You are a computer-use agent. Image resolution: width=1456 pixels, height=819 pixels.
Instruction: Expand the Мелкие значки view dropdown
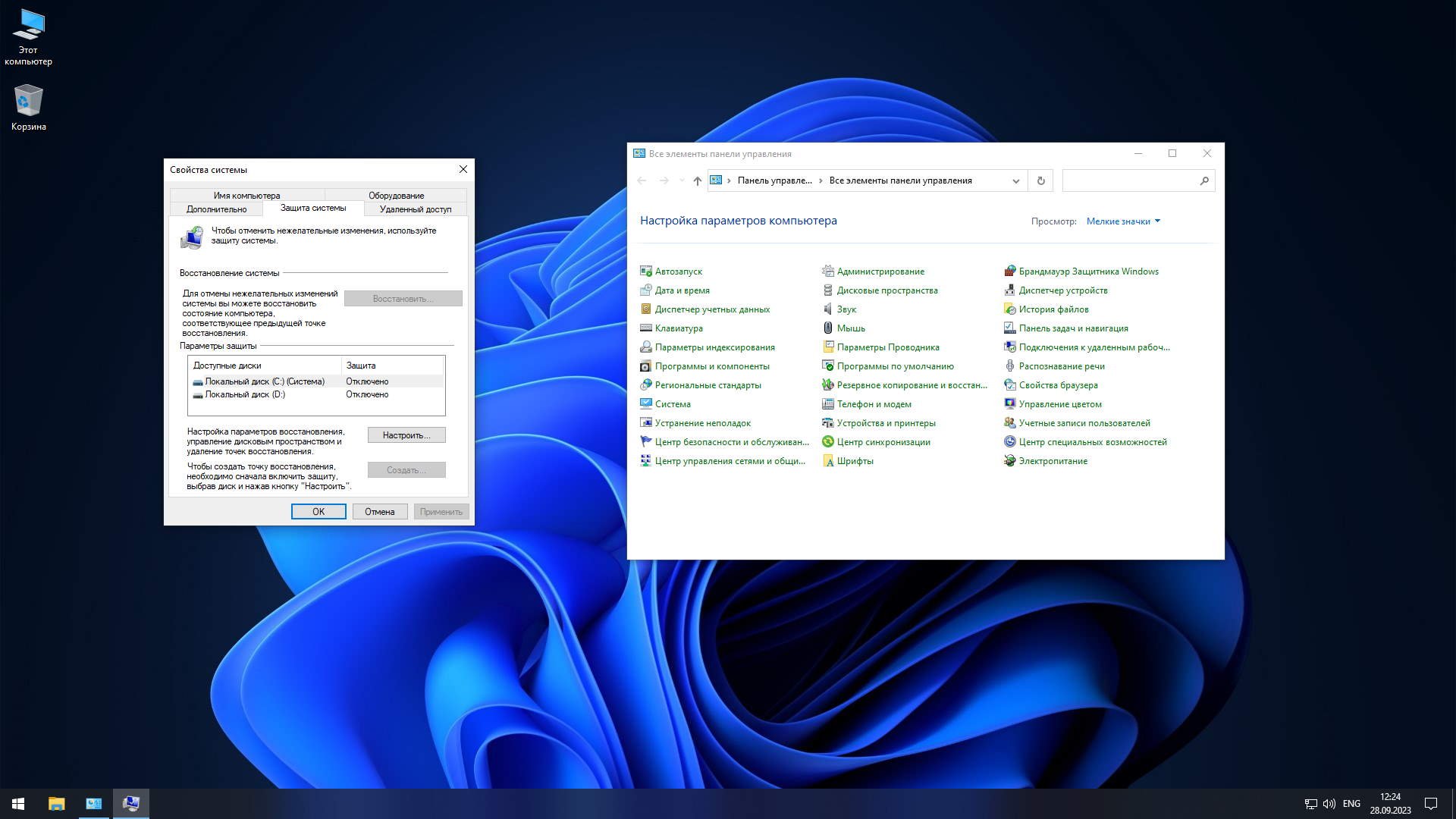tap(1123, 221)
